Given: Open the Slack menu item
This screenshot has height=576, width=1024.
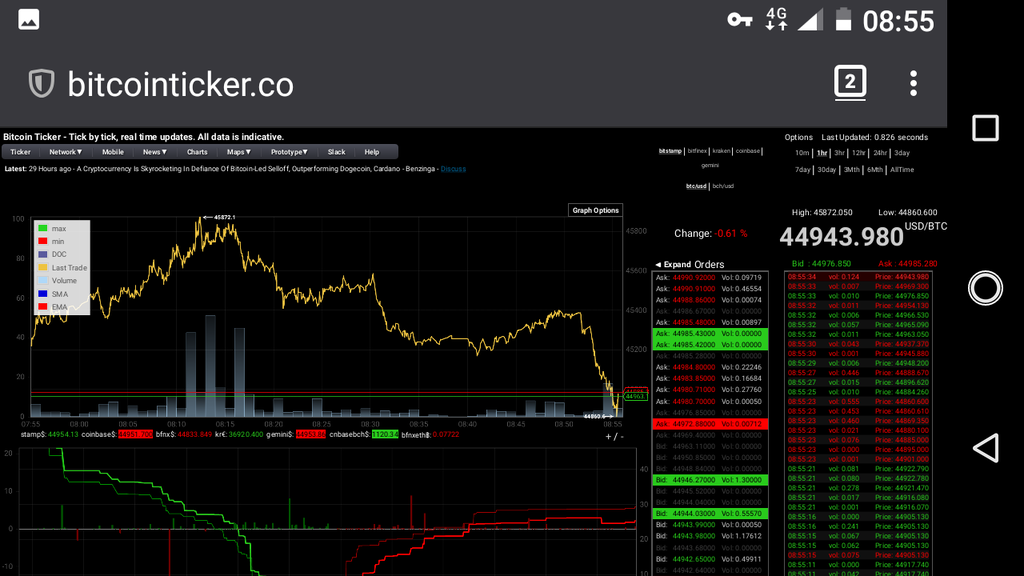Looking at the screenshot, I should tap(336, 152).
